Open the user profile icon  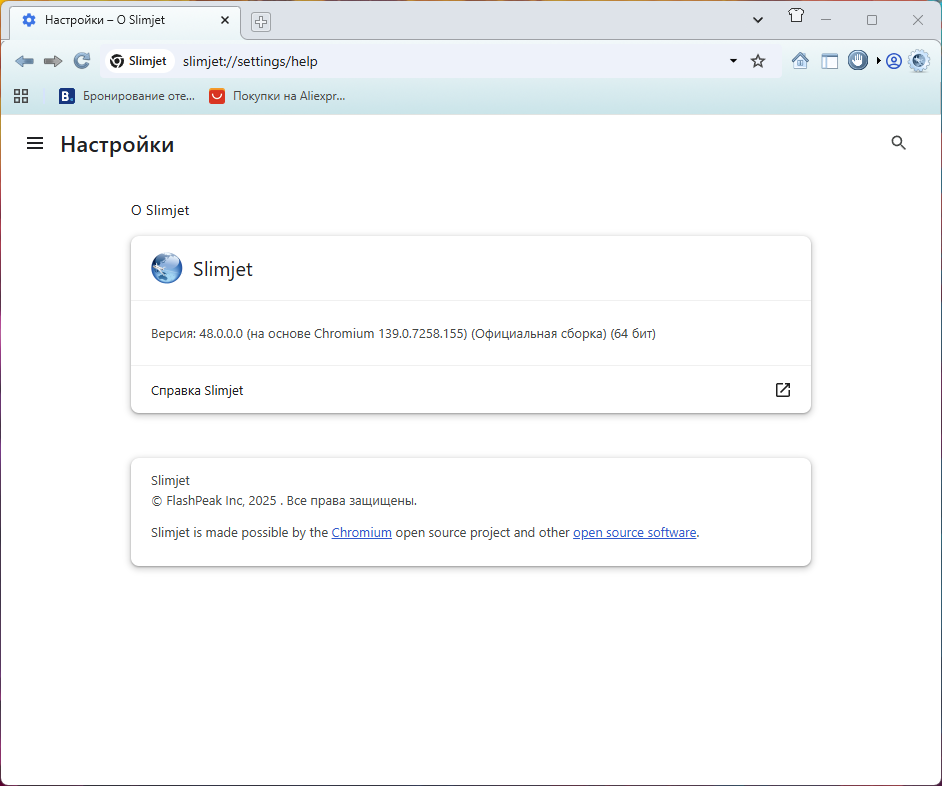tap(894, 61)
